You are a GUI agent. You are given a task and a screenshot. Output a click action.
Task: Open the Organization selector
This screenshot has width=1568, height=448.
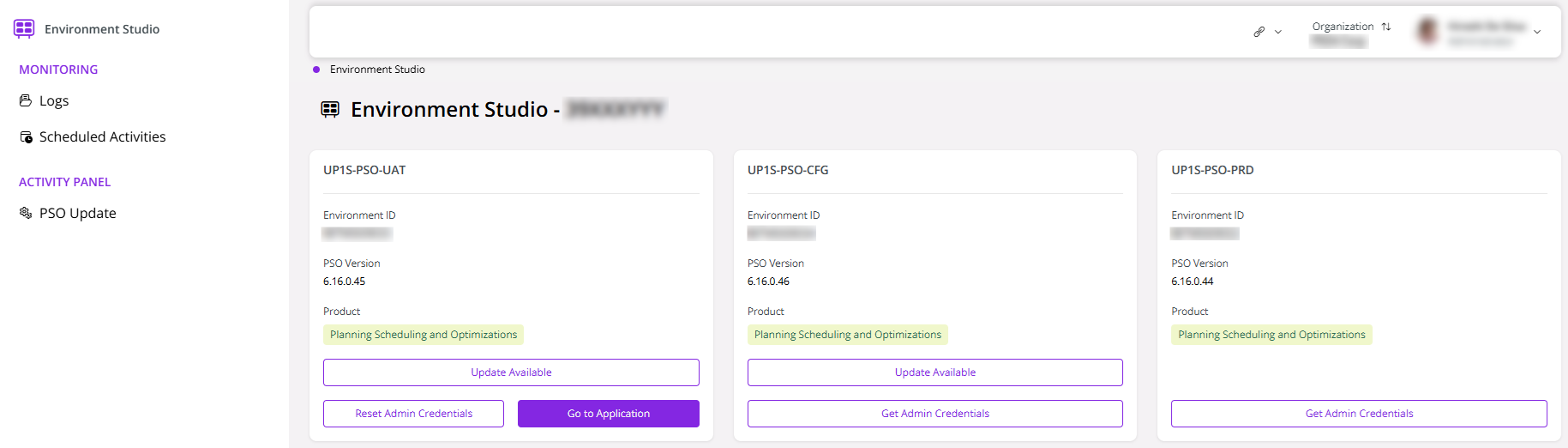[1351, 33]
